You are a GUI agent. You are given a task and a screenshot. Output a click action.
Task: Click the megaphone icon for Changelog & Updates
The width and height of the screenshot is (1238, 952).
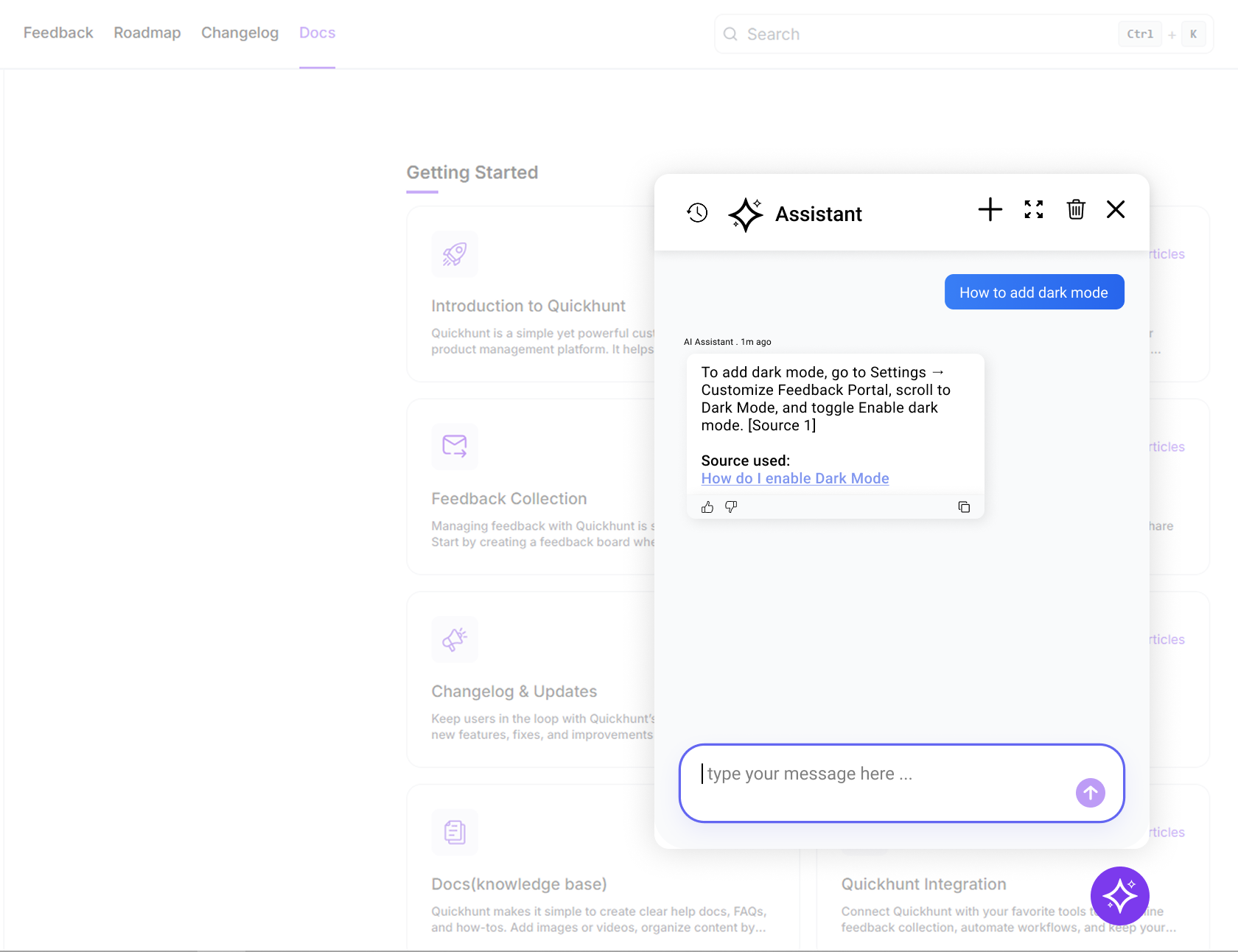(x=455, y=640)
